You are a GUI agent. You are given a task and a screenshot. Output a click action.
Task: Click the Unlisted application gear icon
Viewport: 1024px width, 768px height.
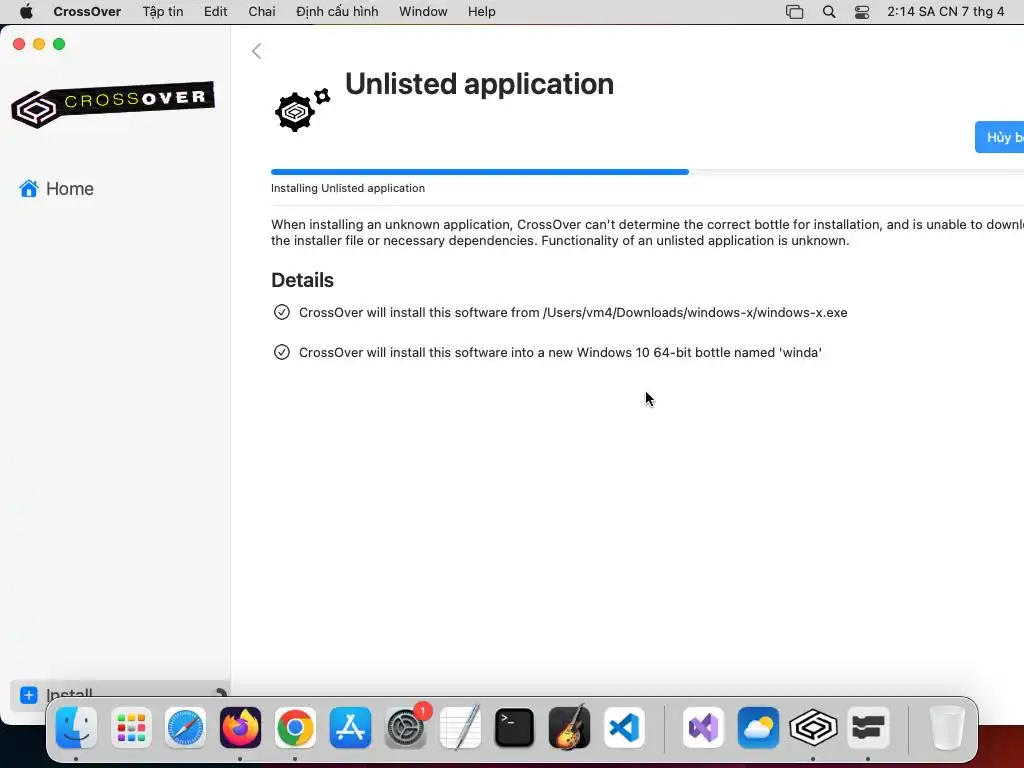tap(302, 110)
